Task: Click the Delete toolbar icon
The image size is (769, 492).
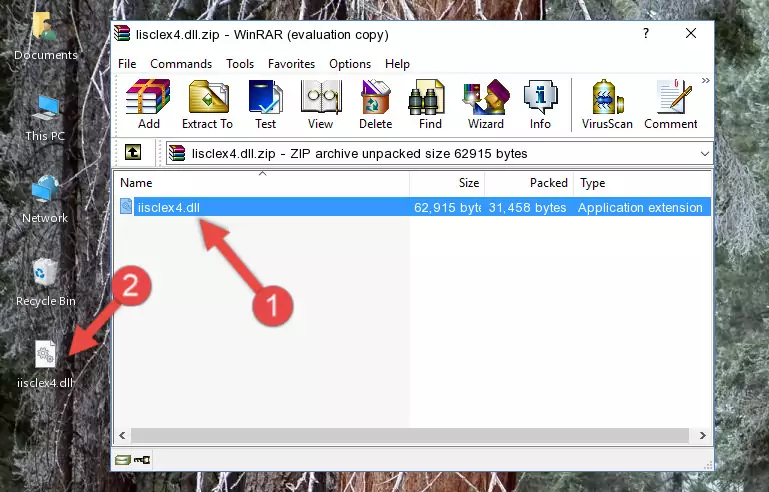Action: tap(376, 104)
